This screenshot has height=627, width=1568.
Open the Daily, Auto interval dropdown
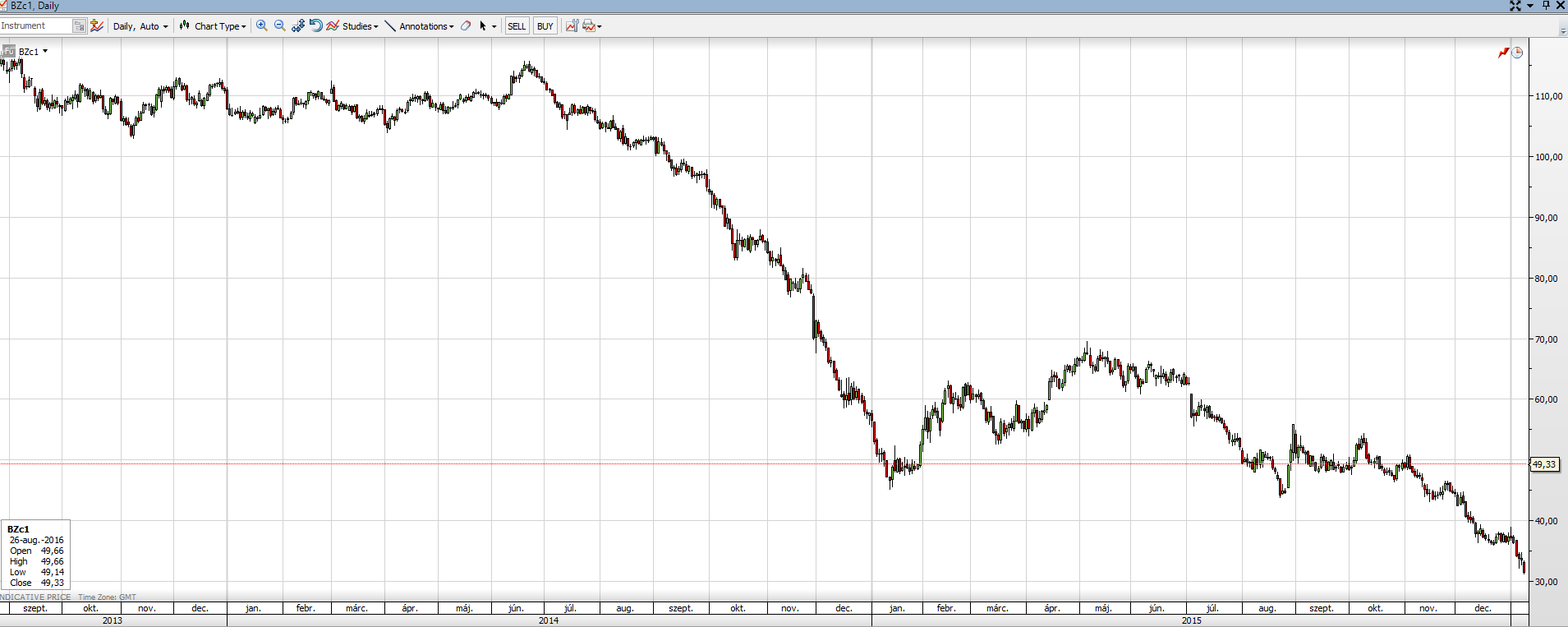[140, 26]
